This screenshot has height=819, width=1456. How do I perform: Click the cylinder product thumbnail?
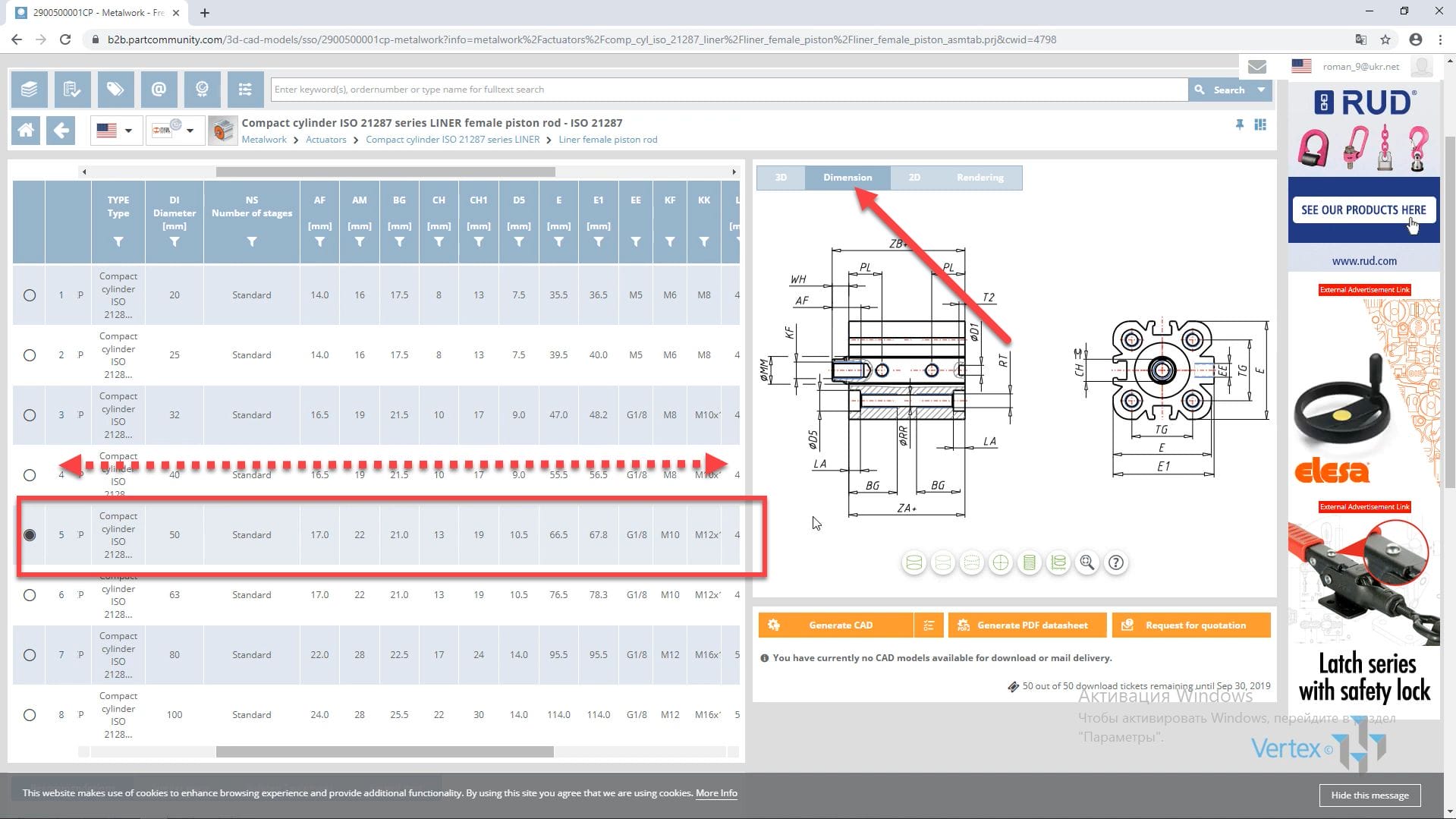coord(222,130)
